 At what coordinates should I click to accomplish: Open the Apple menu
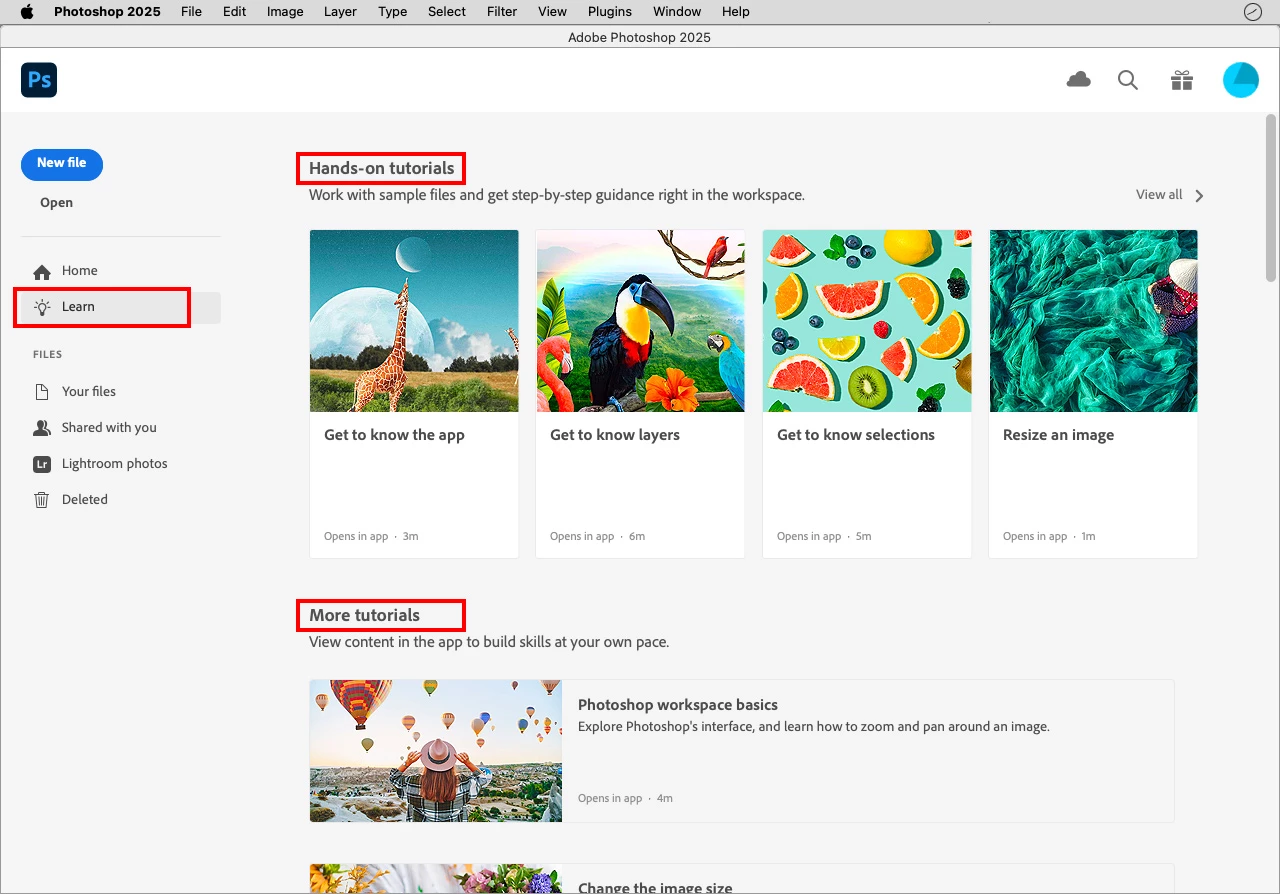[x=27, y=12]
